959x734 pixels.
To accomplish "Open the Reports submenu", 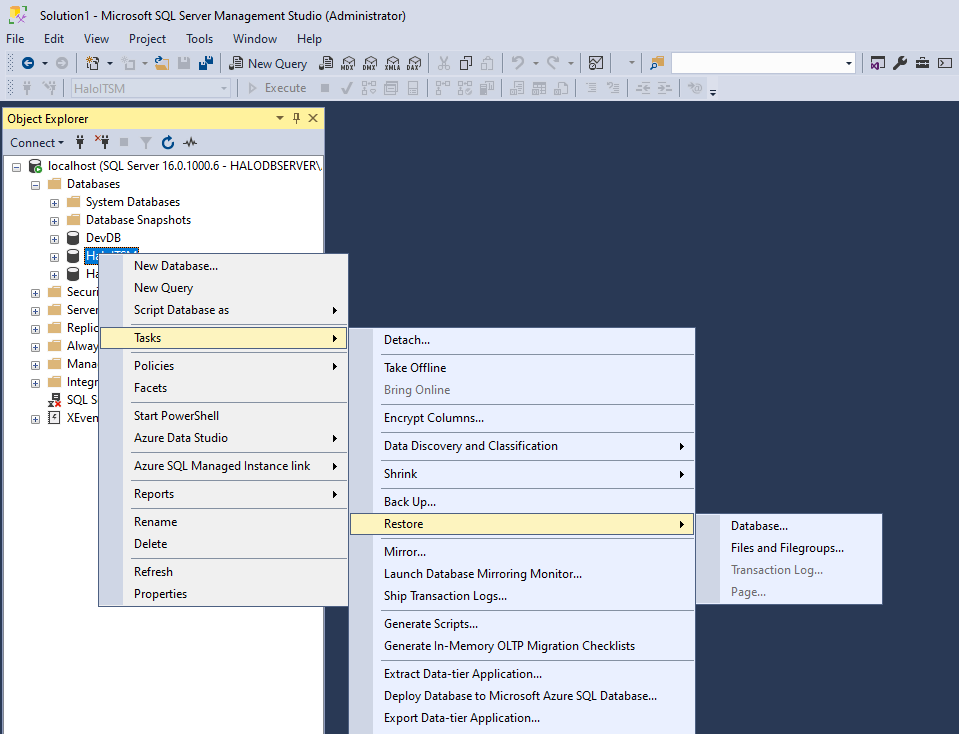I will (224, 494).
